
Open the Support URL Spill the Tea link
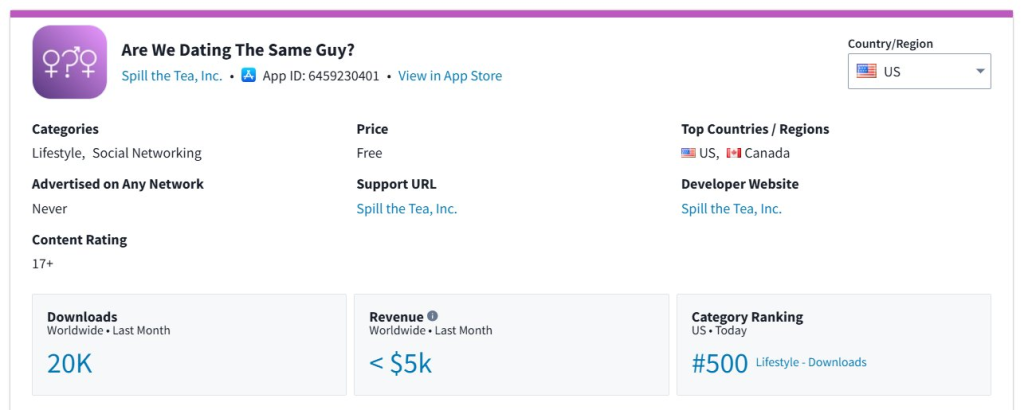coord(406,209)
